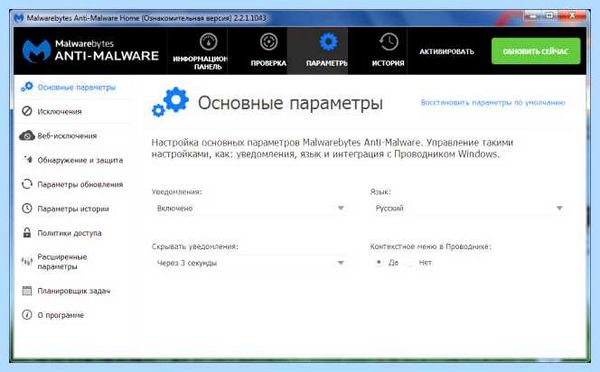Screen dimensions: 600x372
Task: Click the info icon next to О программе
Action: pos(27,315)
